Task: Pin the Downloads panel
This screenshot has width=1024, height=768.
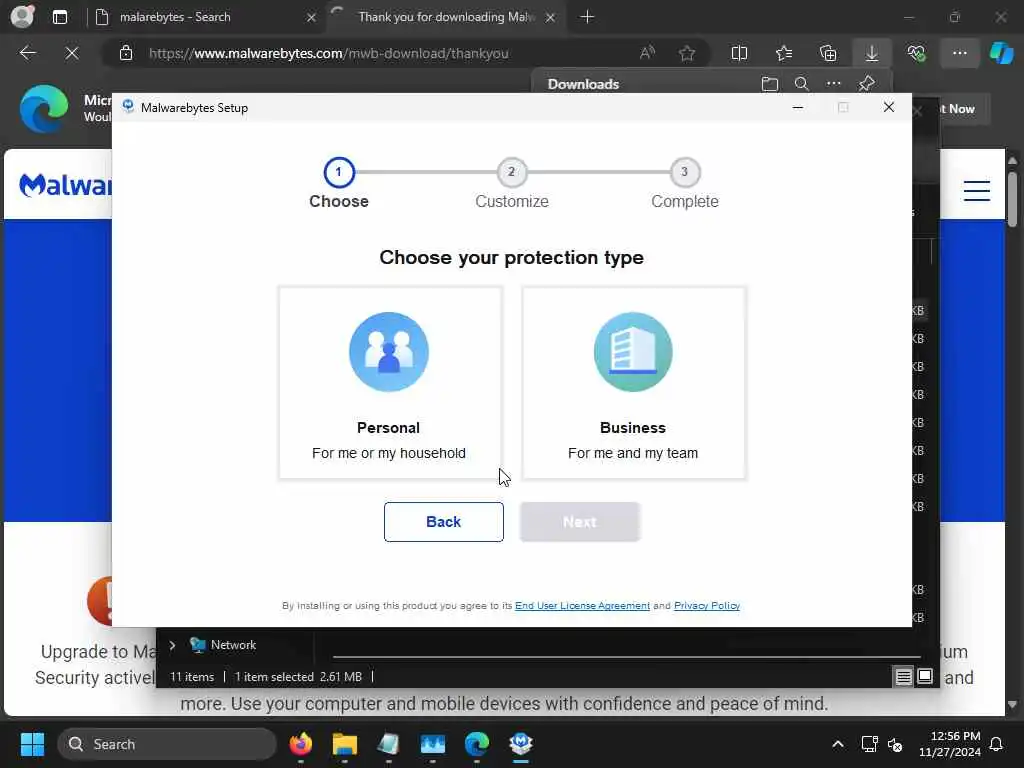Action: click(867, 84)
